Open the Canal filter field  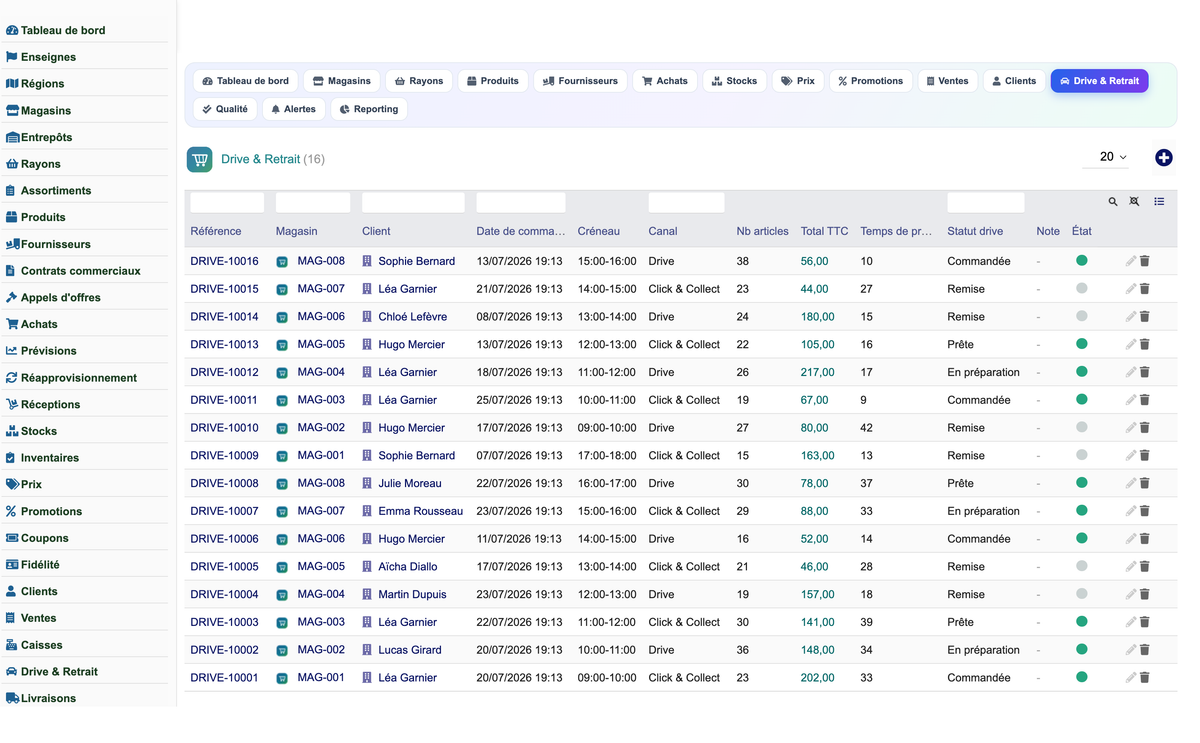686,203
